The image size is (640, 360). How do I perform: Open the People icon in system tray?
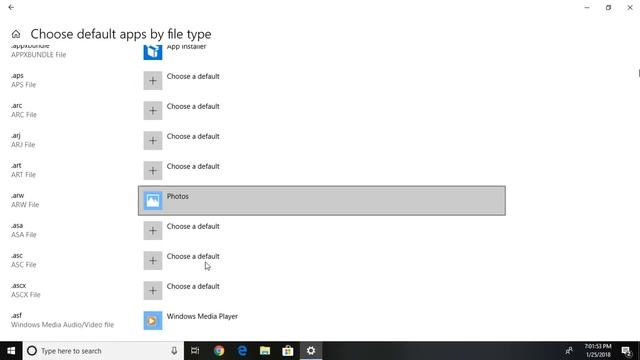pos(569,351)
